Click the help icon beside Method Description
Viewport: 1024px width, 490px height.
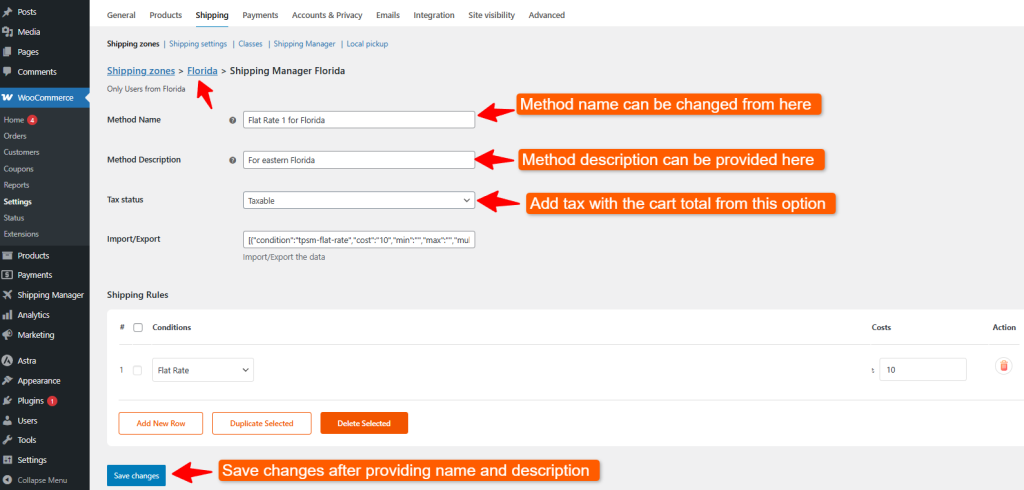tap(233, 160)
